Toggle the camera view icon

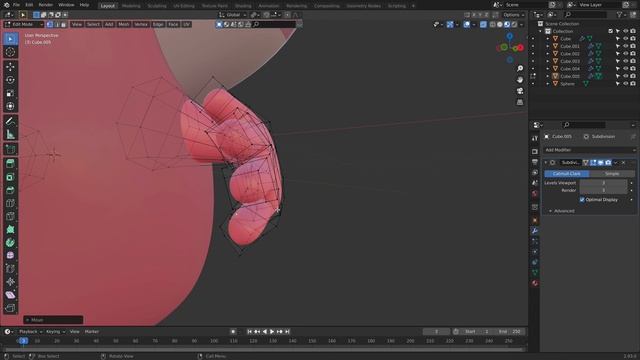(x=520, y=91)
